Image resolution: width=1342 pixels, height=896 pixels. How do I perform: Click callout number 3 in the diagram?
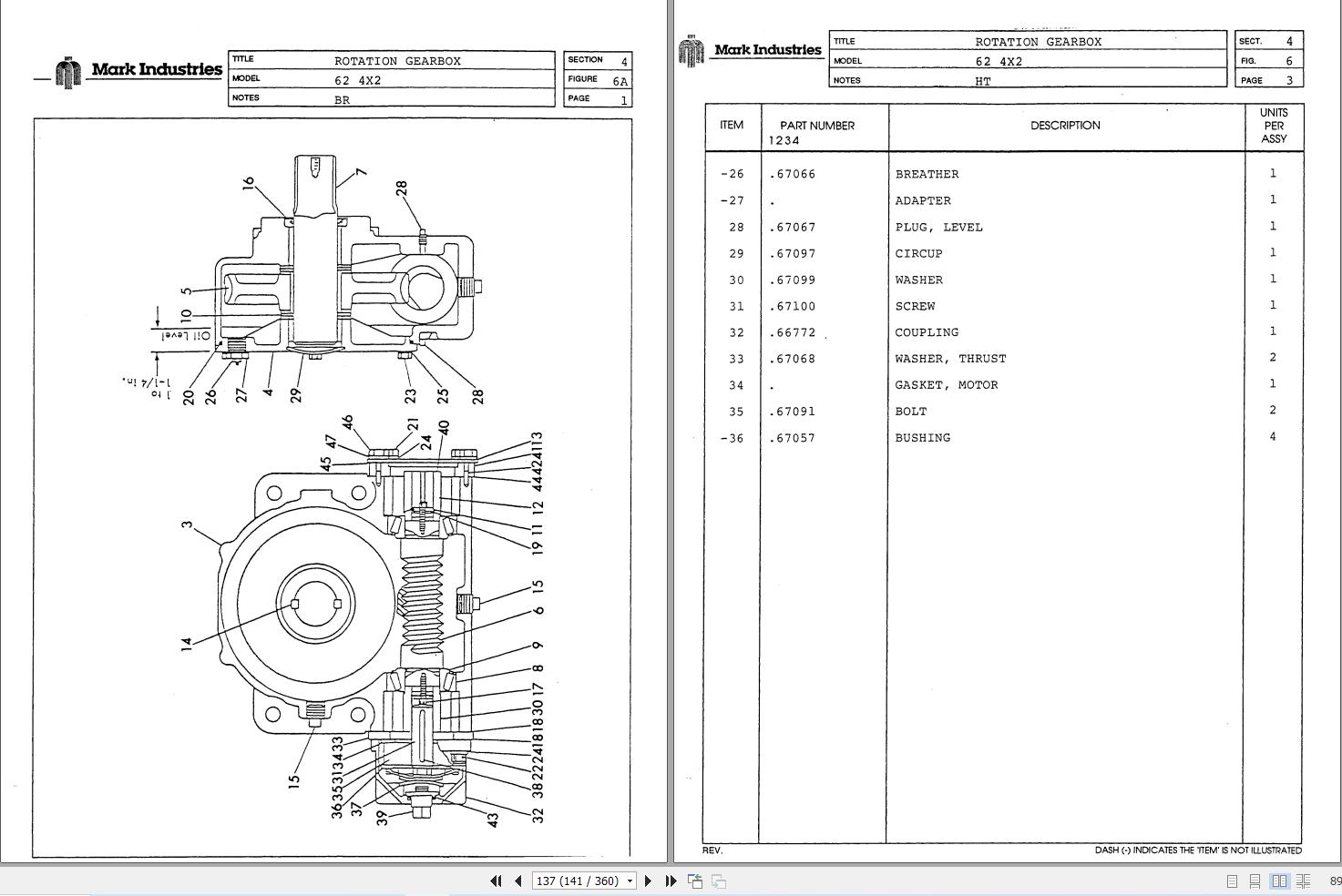[x=187, y=525]
